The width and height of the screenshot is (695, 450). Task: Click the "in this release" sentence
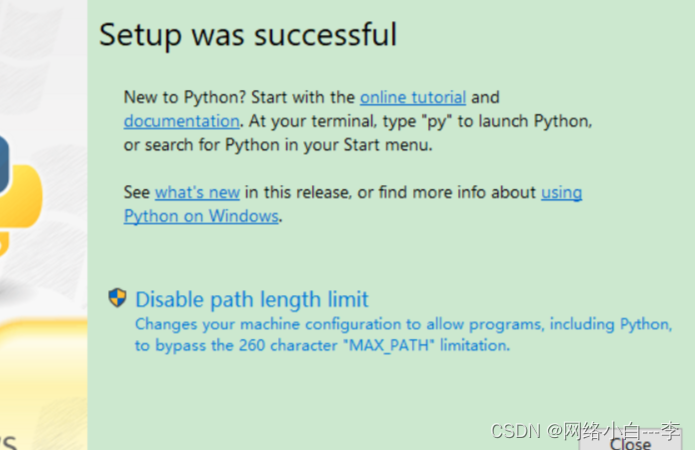click(298, 192)
